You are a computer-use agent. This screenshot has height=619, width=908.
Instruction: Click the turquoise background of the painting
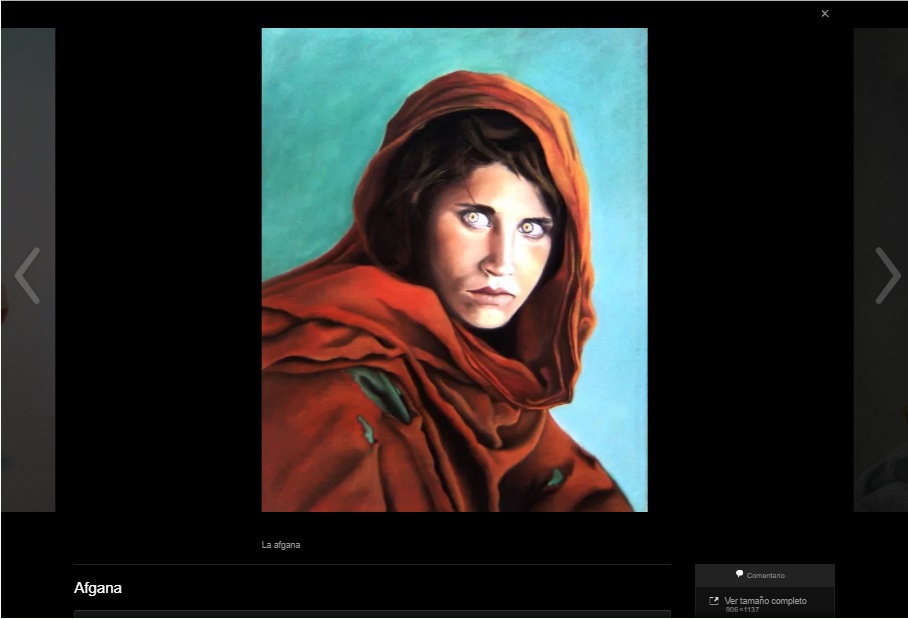(x=310, y=120)
